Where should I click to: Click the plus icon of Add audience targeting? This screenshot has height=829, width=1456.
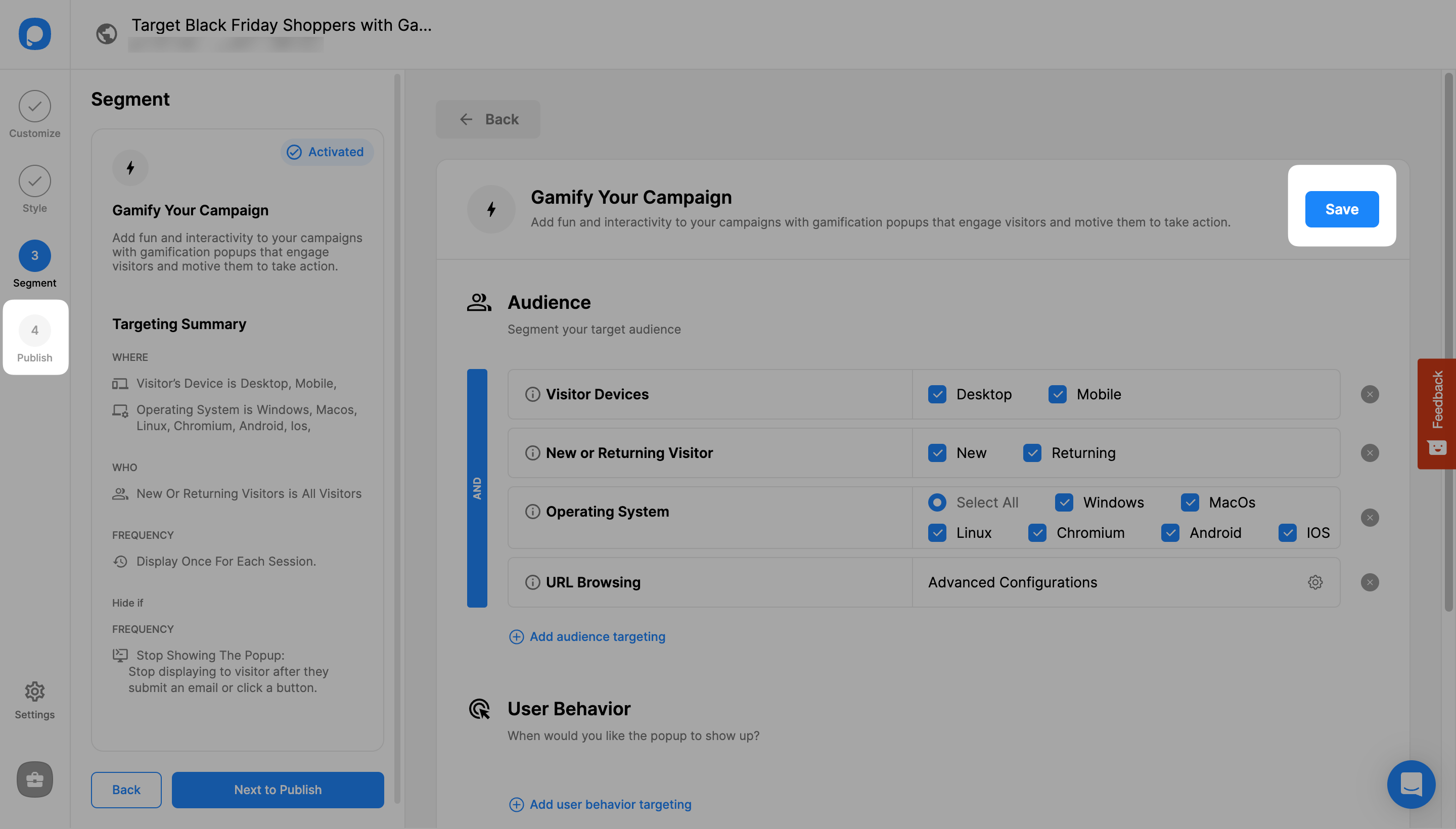point(517,636)
